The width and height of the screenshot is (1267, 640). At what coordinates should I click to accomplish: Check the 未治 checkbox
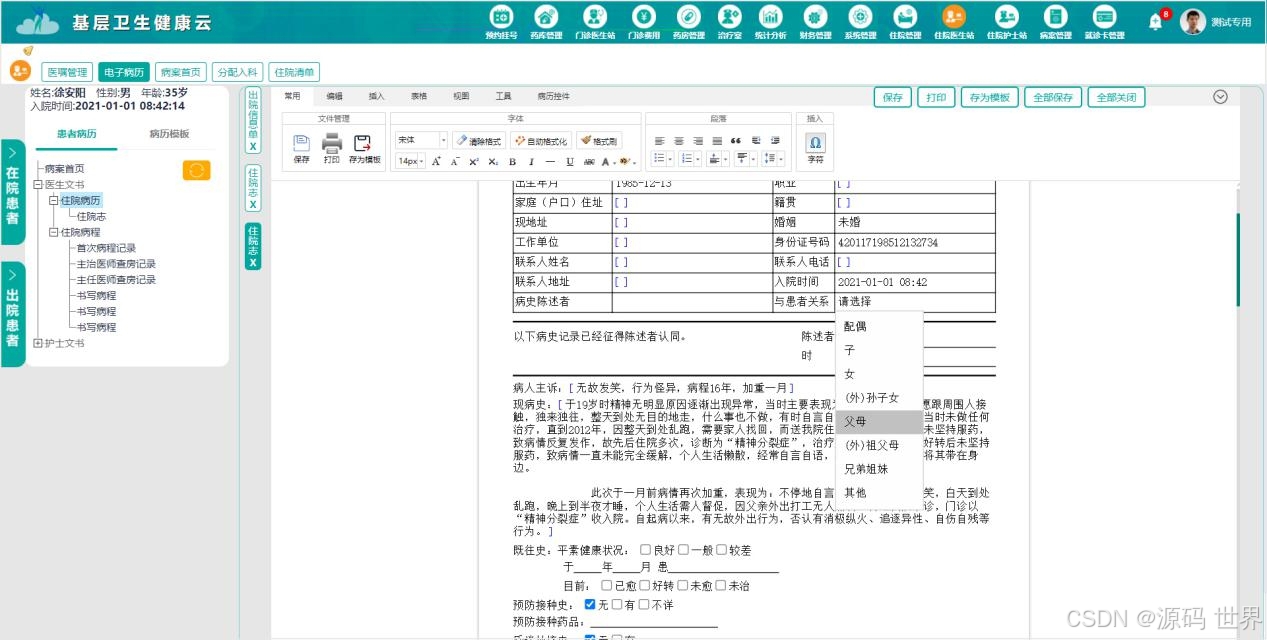coord(721,585)
